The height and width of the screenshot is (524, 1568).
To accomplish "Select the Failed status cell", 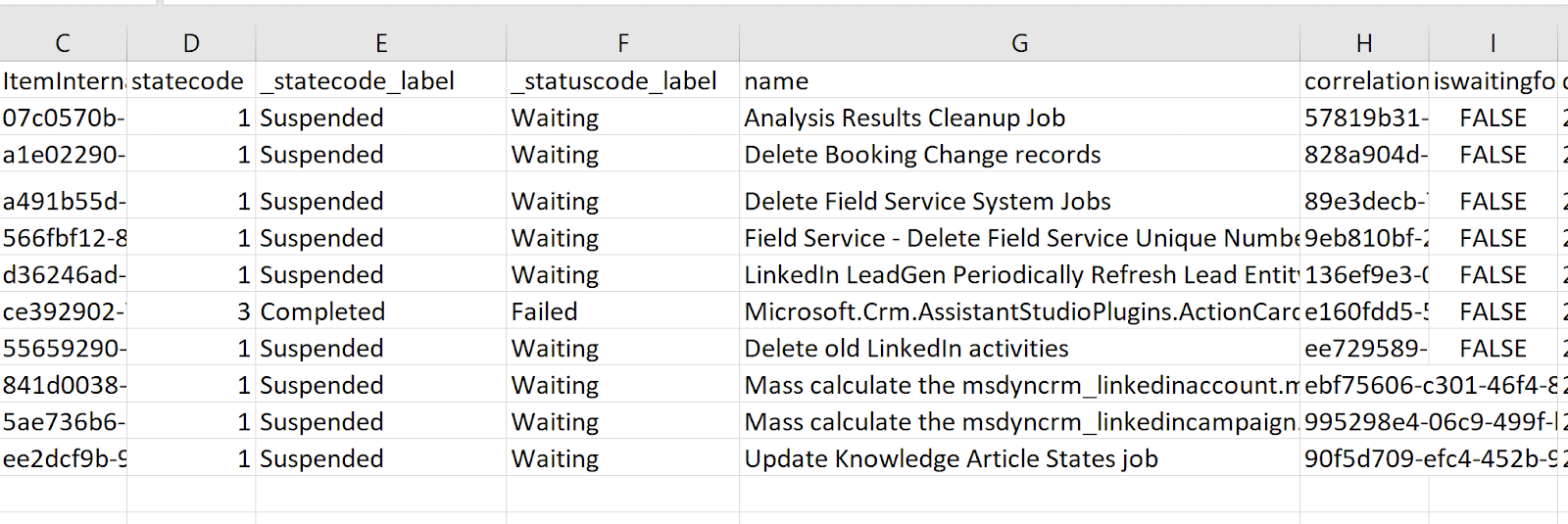I will [x=622, y=311].
